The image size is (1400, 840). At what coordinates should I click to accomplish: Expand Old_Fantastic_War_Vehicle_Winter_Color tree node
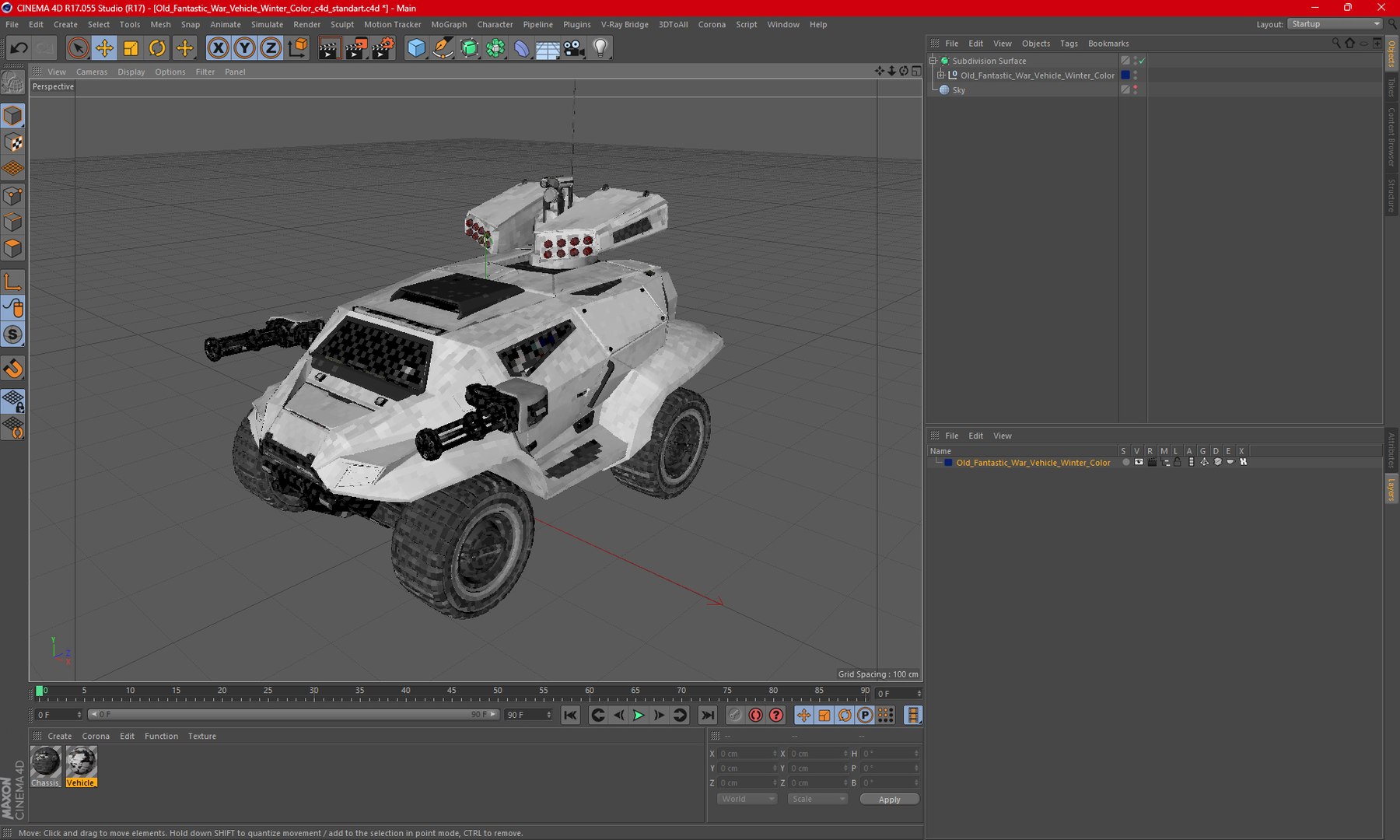[940, 75]
